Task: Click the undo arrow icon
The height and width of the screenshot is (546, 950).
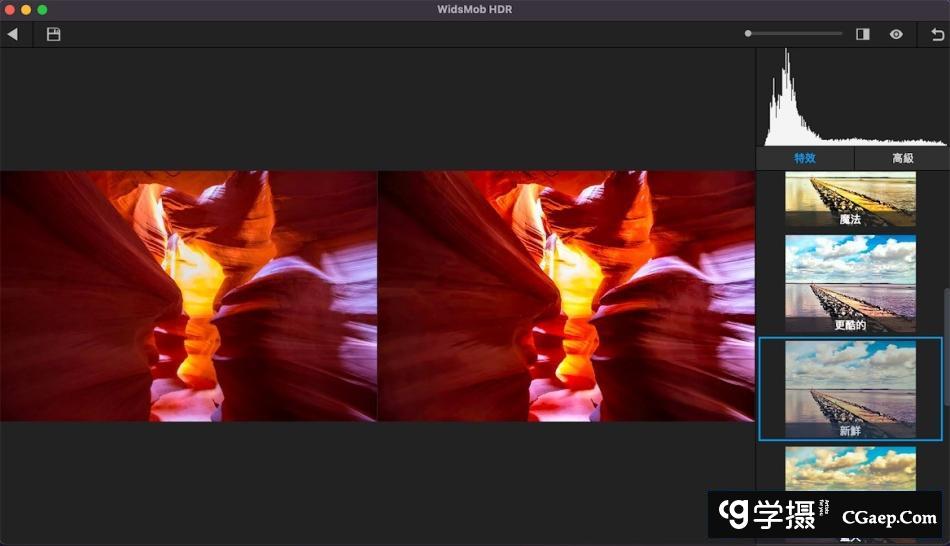Action: 937,34
